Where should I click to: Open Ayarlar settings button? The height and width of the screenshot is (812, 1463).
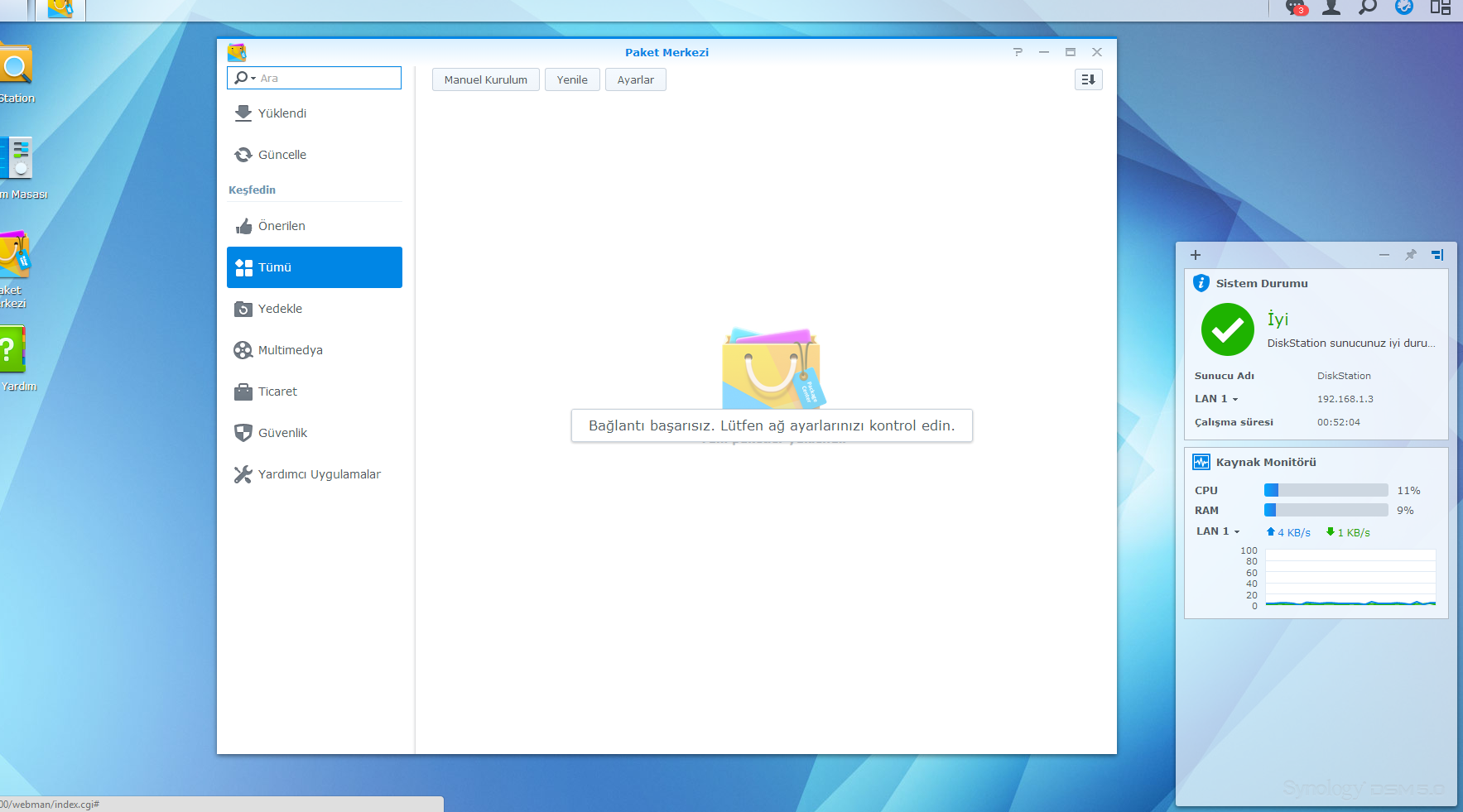click(635, 79)
